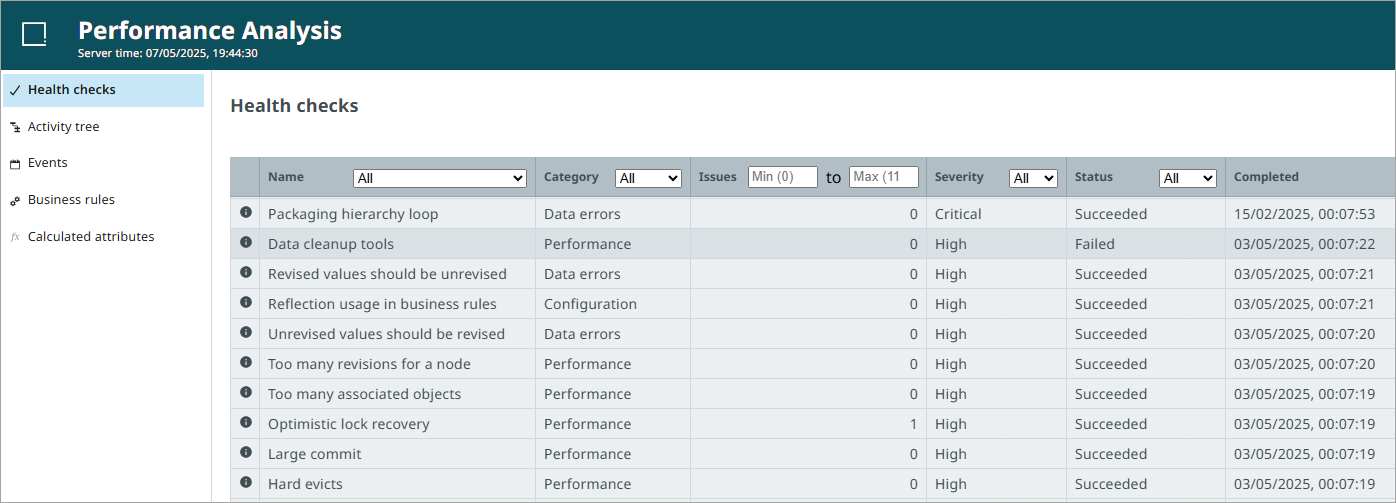Open Calculated attributes page
This screenshot has width=1396, height=503.
(91, 237)
